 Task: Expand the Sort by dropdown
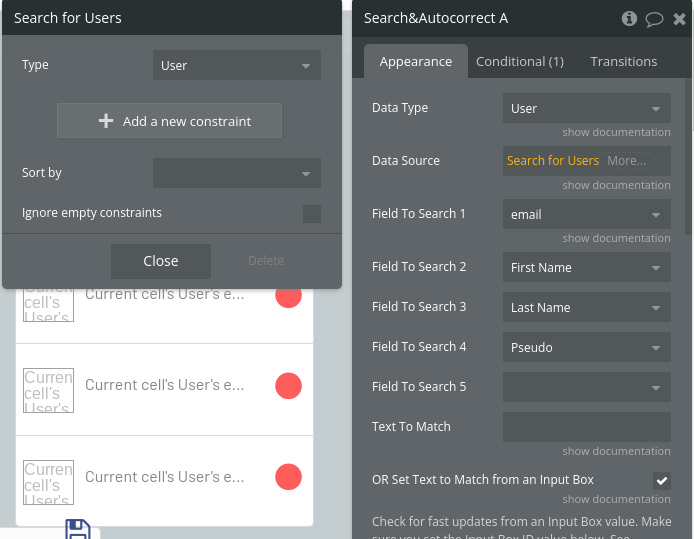click(x=237, y=173)
